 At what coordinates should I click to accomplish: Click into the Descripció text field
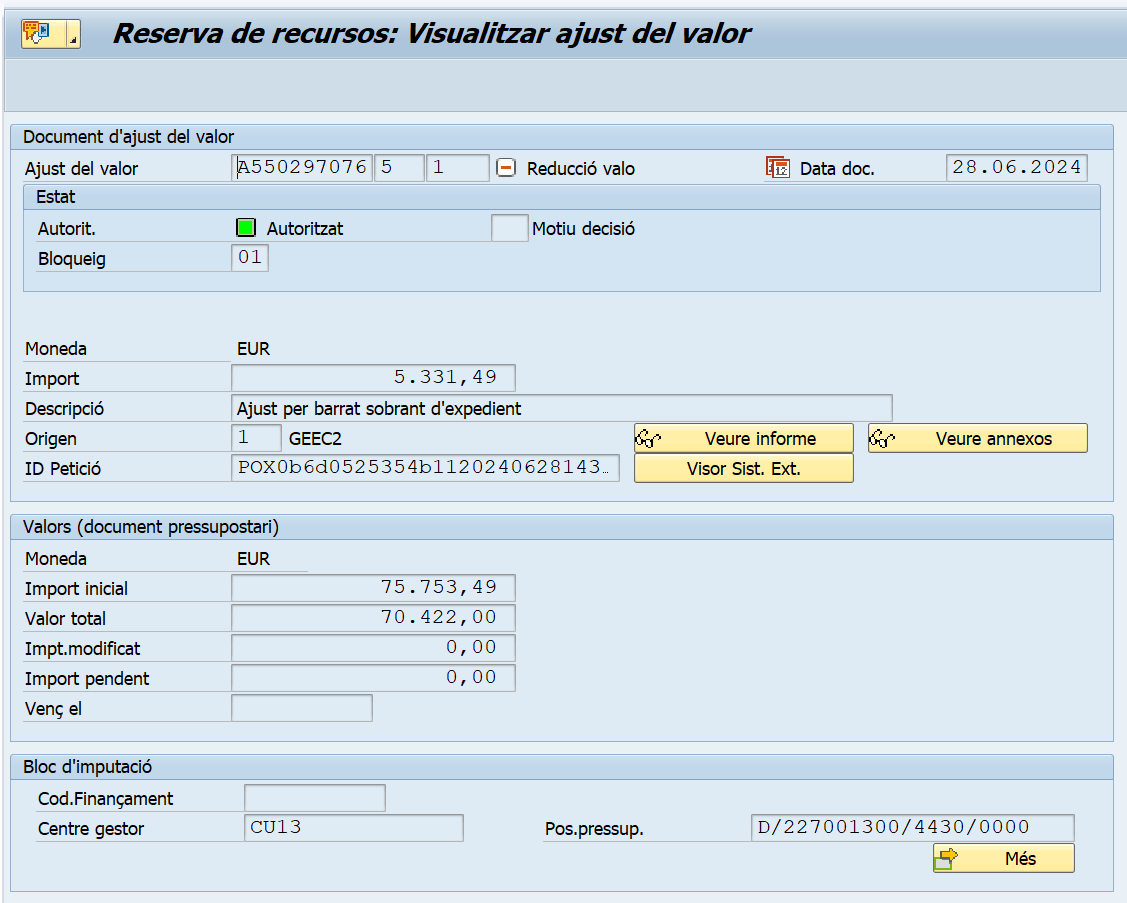pyautogui.click(x=561, y=408)
